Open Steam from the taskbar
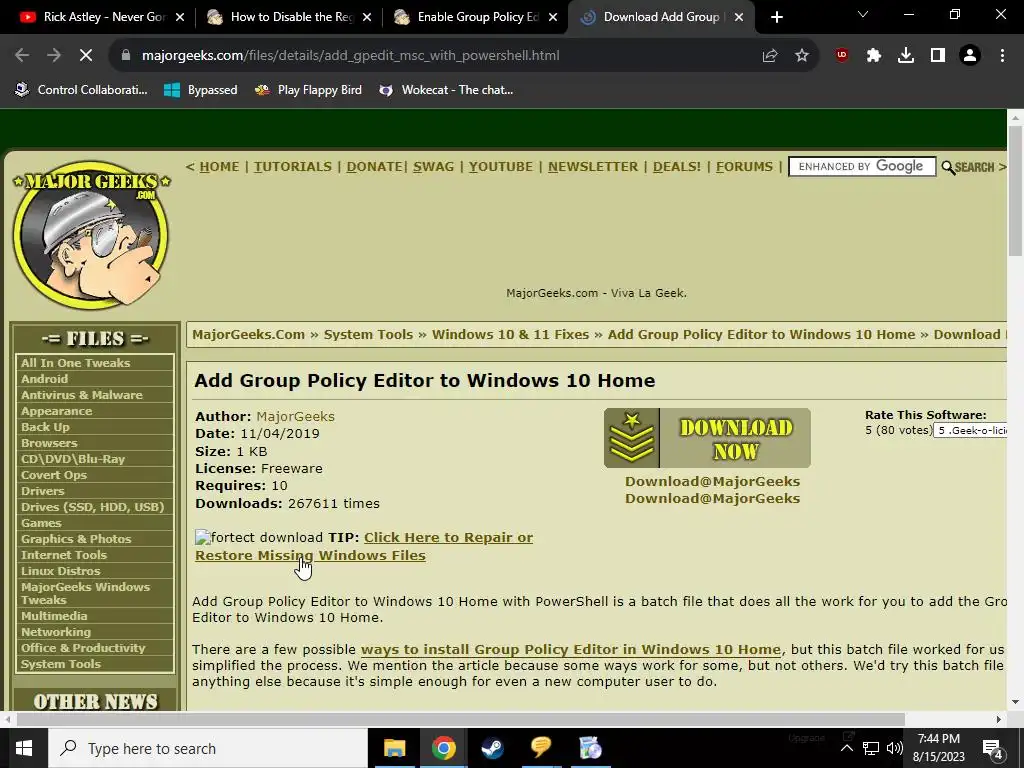The width and height of the screenshot is (1024, 768). click(492, 748)
